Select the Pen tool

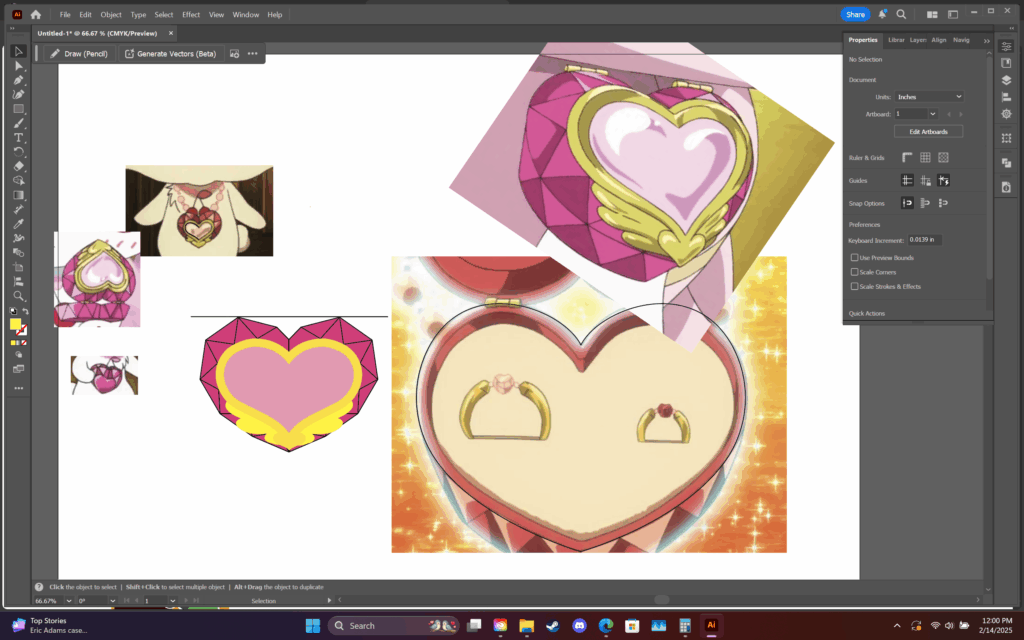[18, 80]
